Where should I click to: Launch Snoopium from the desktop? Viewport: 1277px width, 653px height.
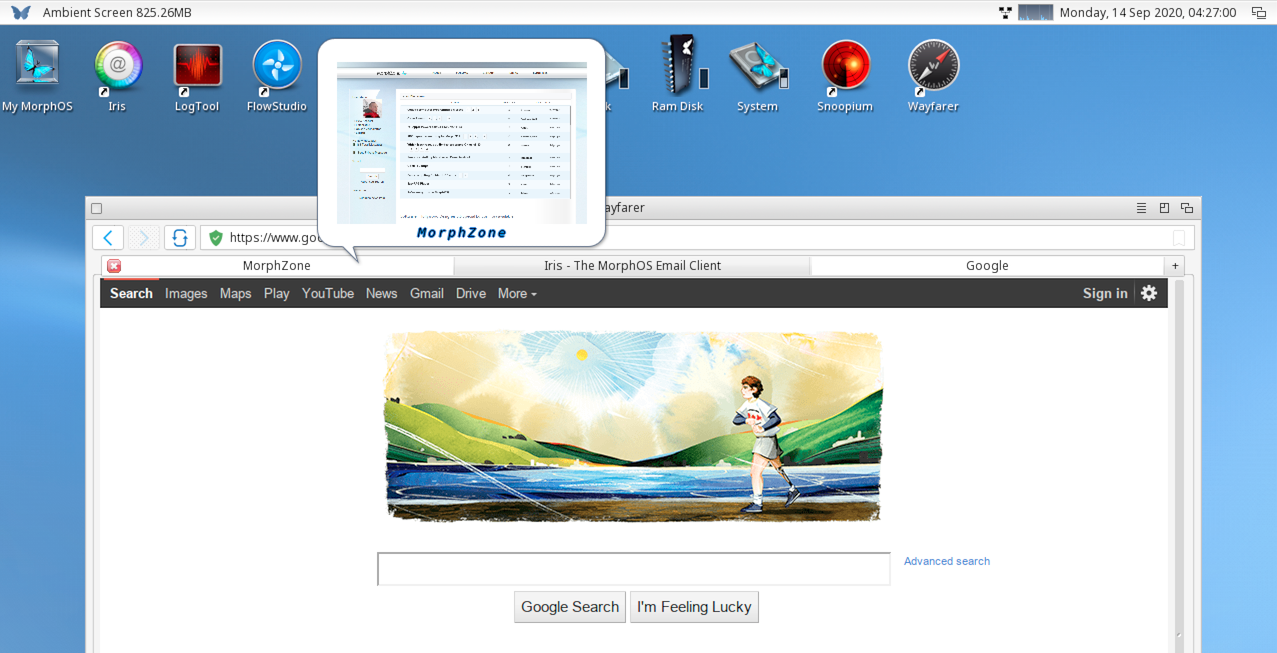pos(845,67)
